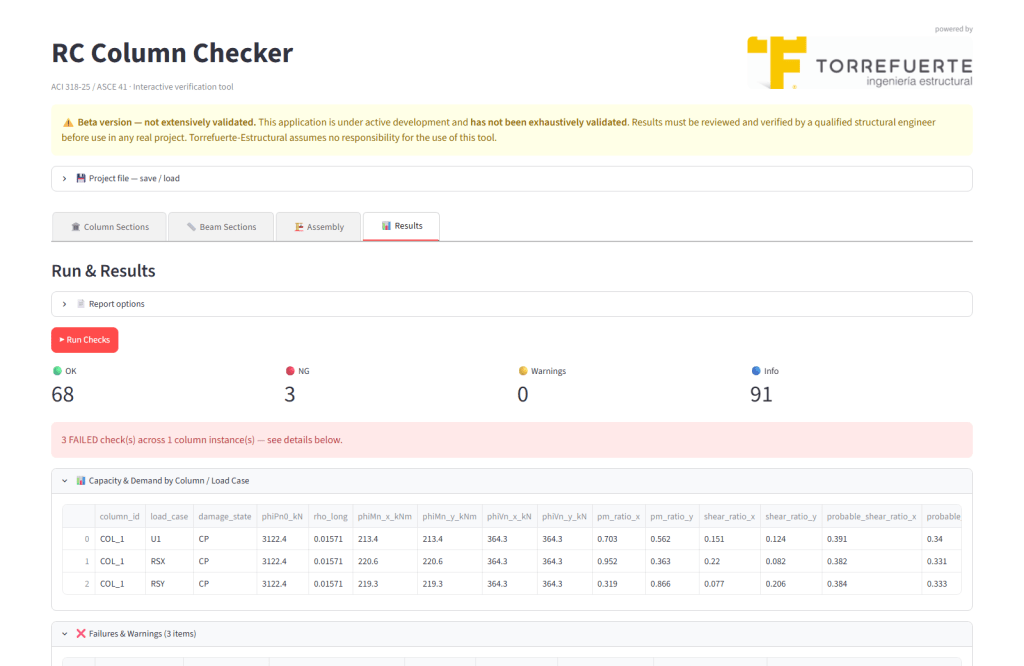1024x666 pixels.
Task: Open the Column Sections tab
Action: pyautogui.click(x=109, y=227)
